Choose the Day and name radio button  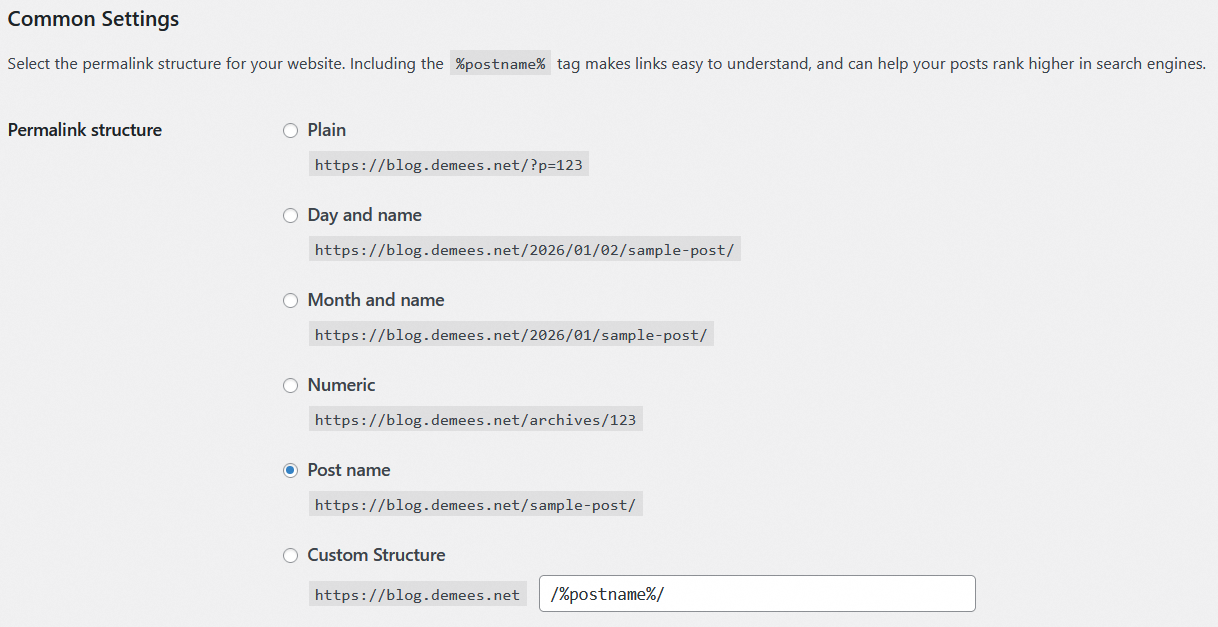(x=290, y=216)
